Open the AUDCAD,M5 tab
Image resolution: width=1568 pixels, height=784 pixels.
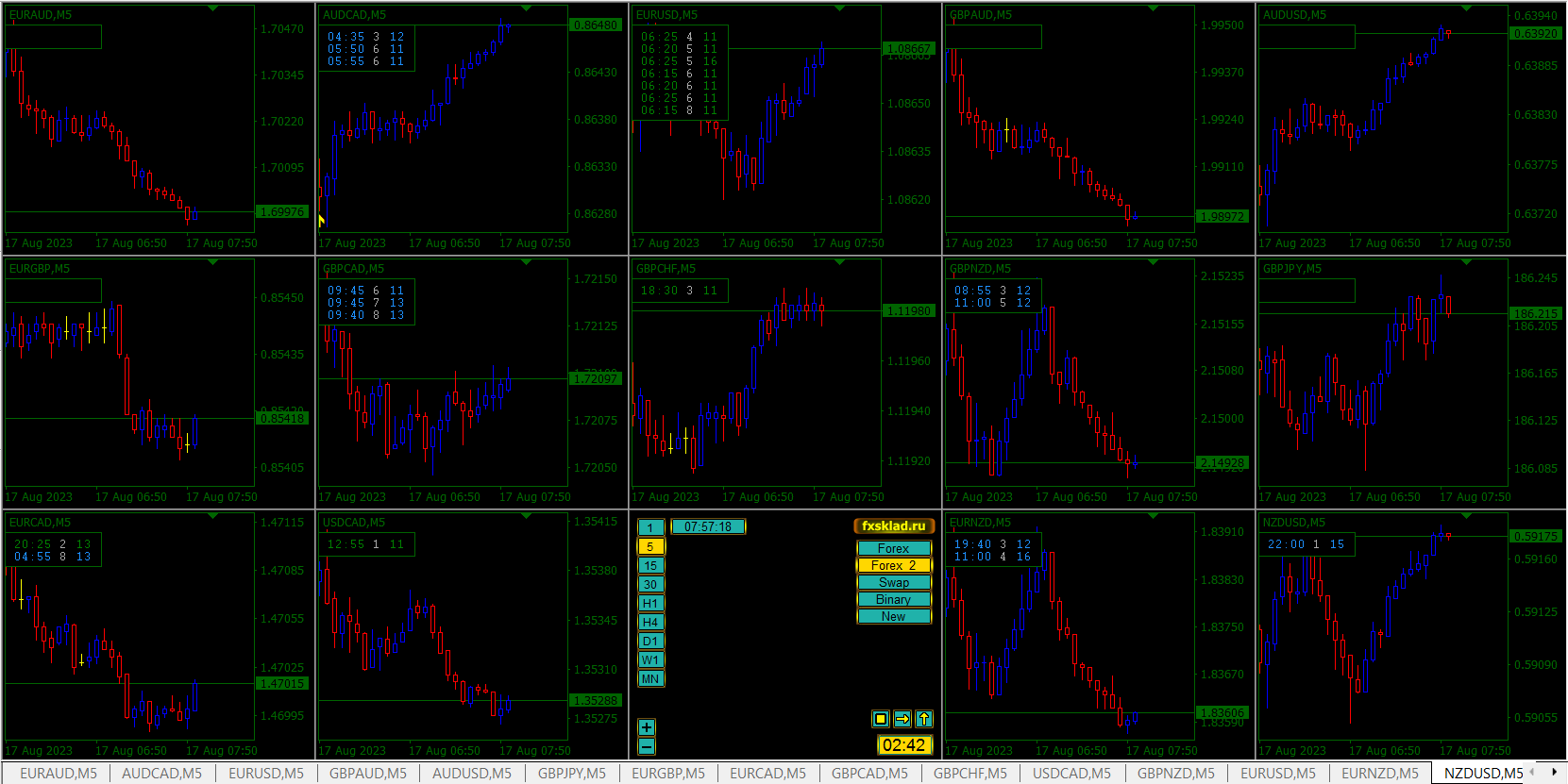161,774
